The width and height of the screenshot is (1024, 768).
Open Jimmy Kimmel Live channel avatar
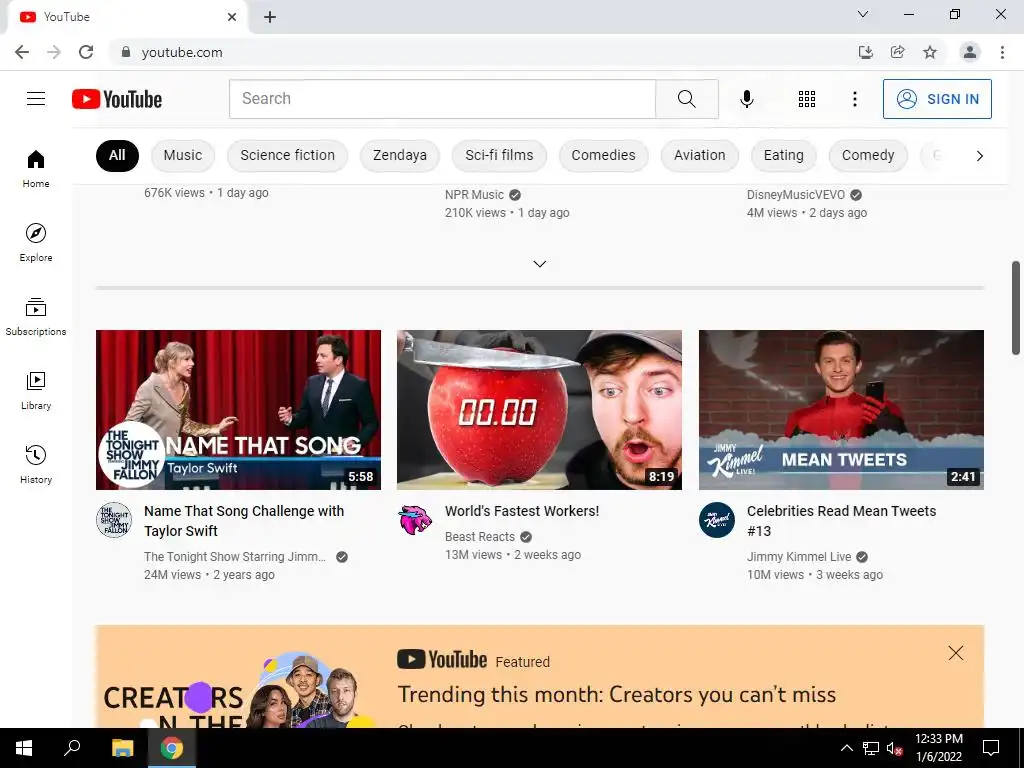coord(717,520)
